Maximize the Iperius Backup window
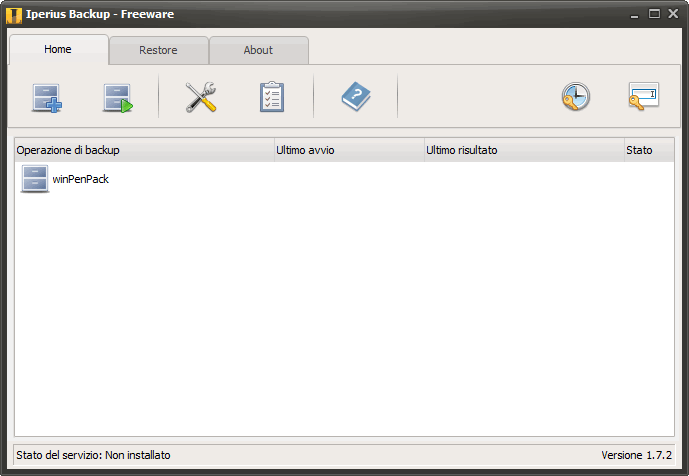 [654, 14]
